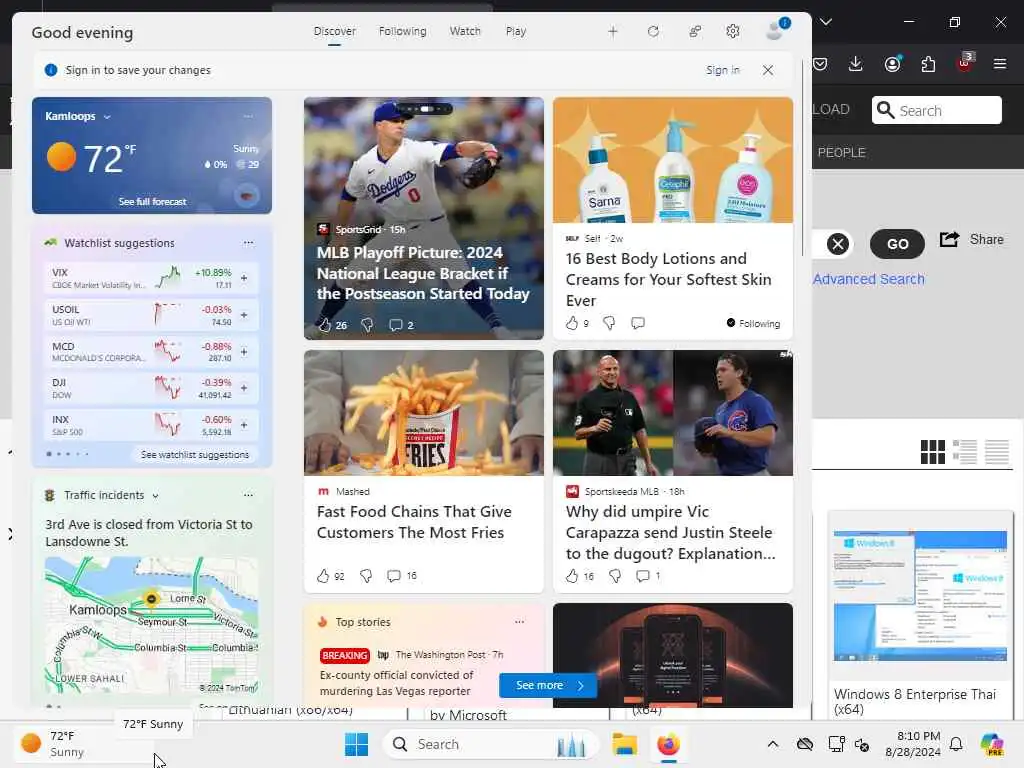Image resolution: width=1024 pixels, height=768 pixels.
Task: Open the feed personalization icon
Action: [x=695, y=31]
